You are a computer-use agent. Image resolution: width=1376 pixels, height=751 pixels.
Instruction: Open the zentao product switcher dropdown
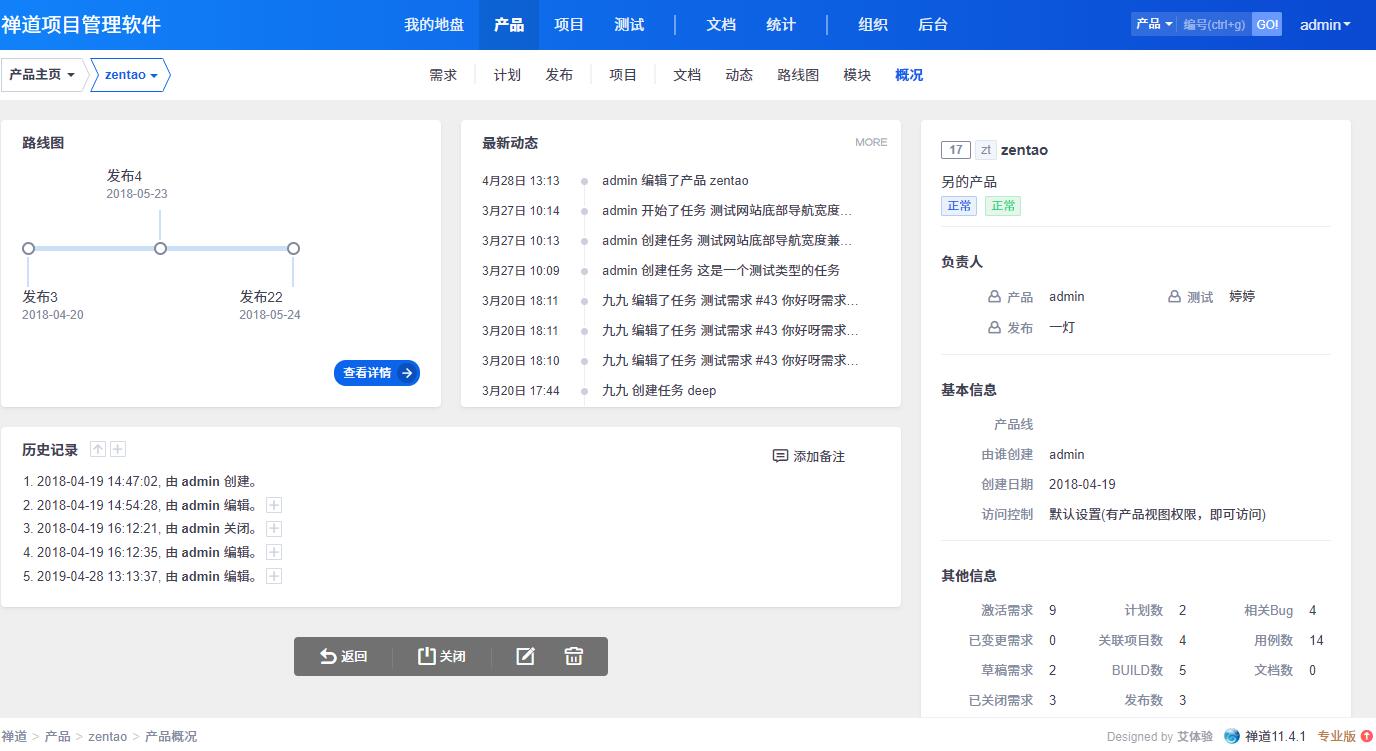[x=131, y=75]
